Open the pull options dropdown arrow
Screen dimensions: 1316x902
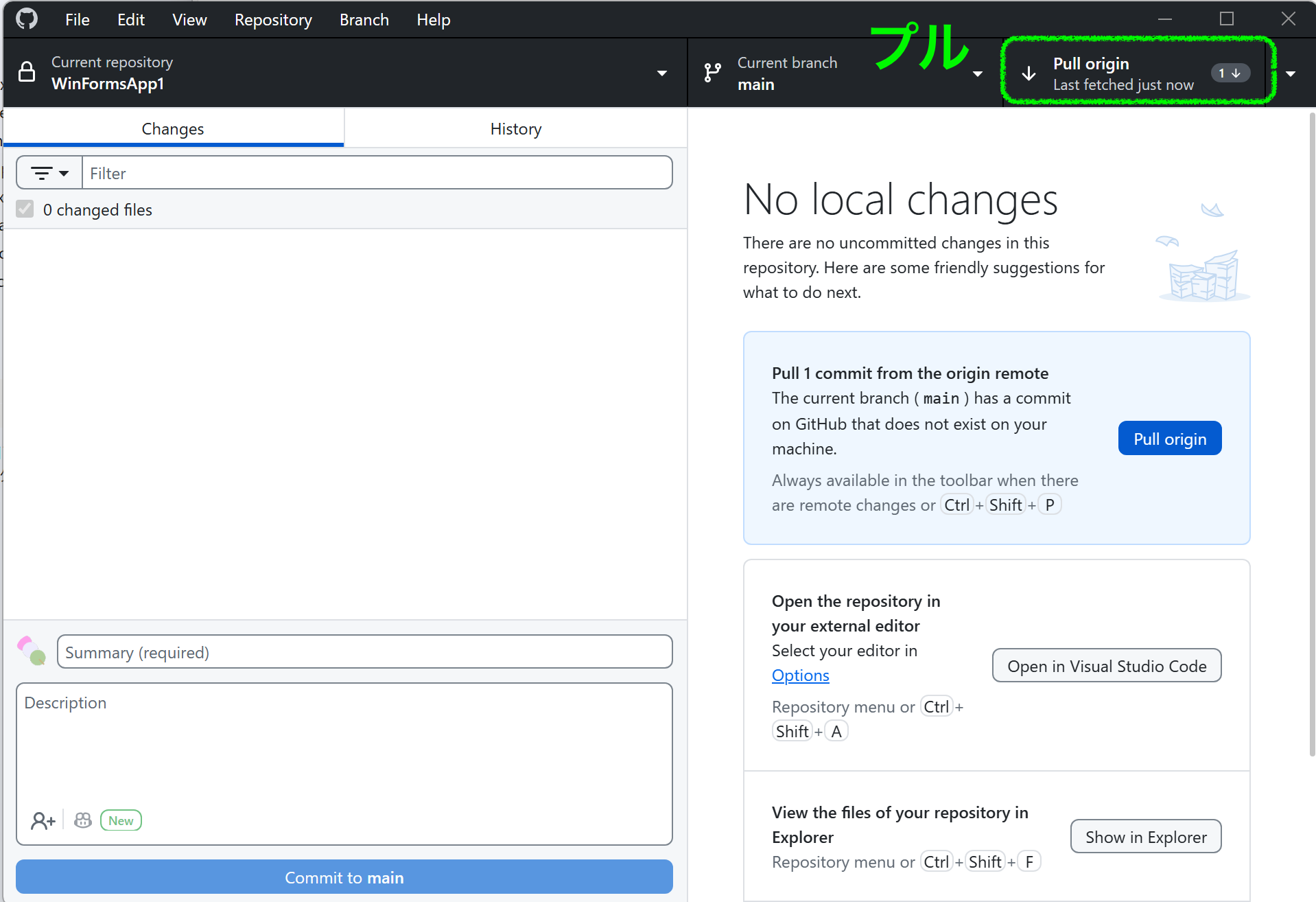(1291, 73)
